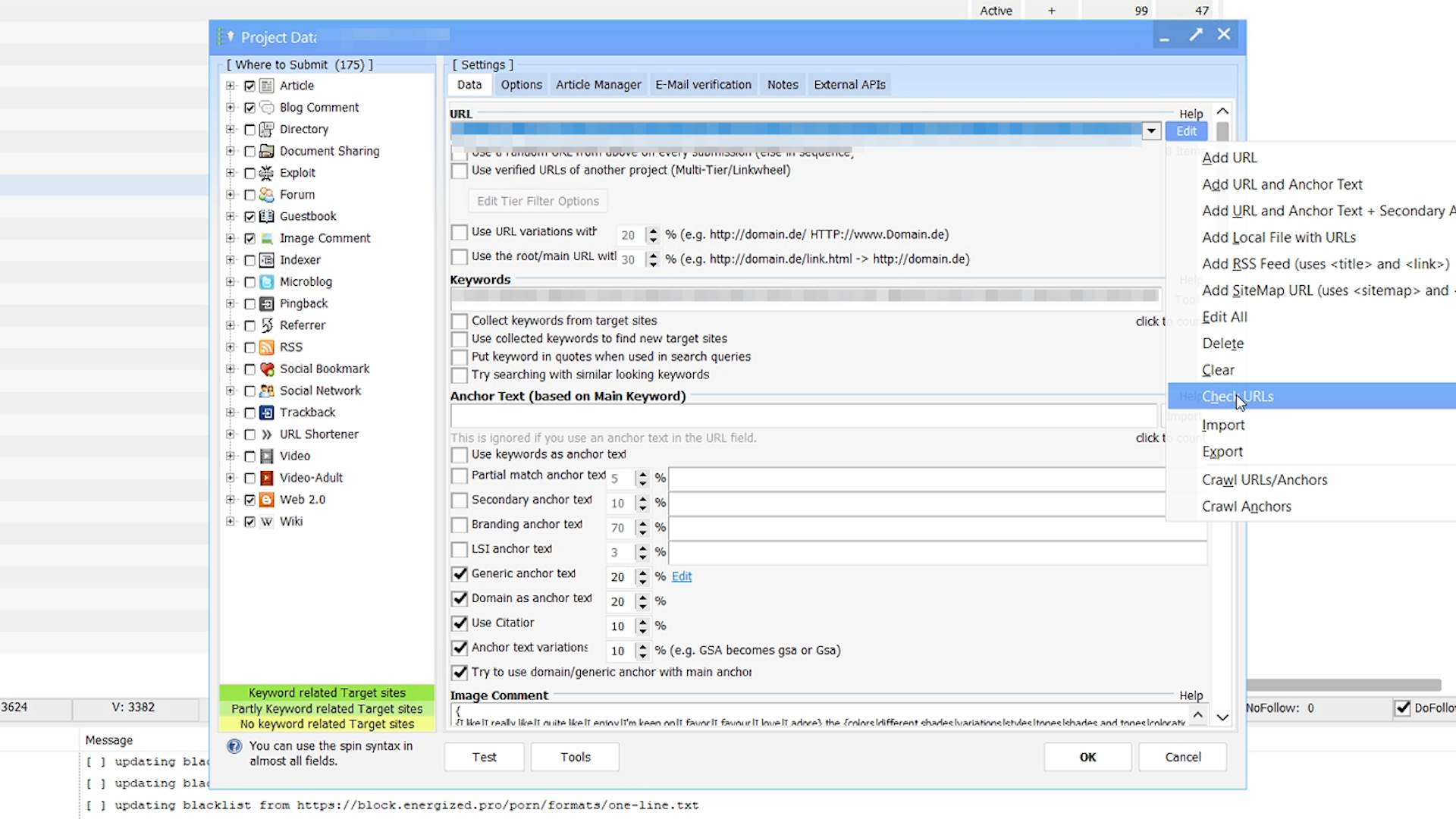
Task: Enable the Directory engine checkbox
Action: [x=249, y=130]
